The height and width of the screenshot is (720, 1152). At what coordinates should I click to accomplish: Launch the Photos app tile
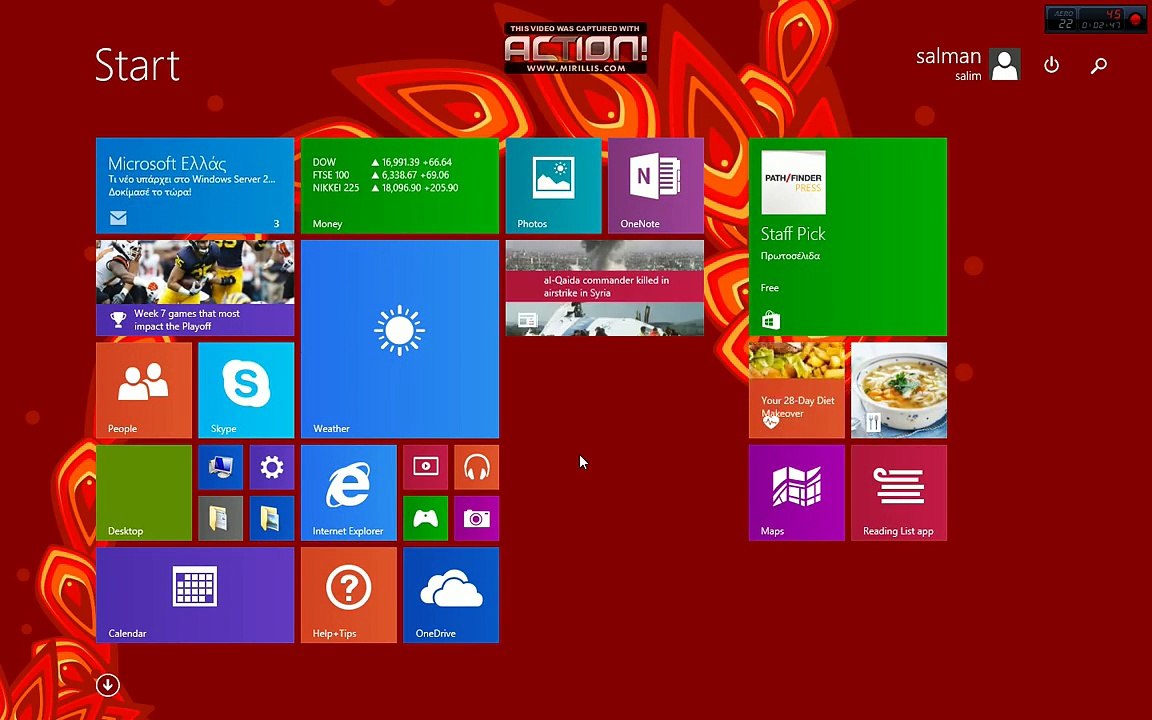(x=553, y=186)
